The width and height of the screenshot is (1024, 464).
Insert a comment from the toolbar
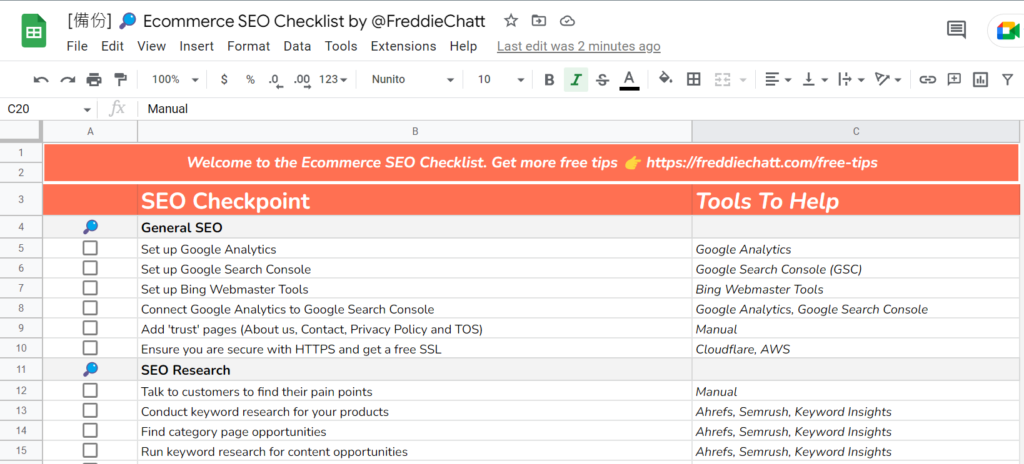click(x=954, y=80)
